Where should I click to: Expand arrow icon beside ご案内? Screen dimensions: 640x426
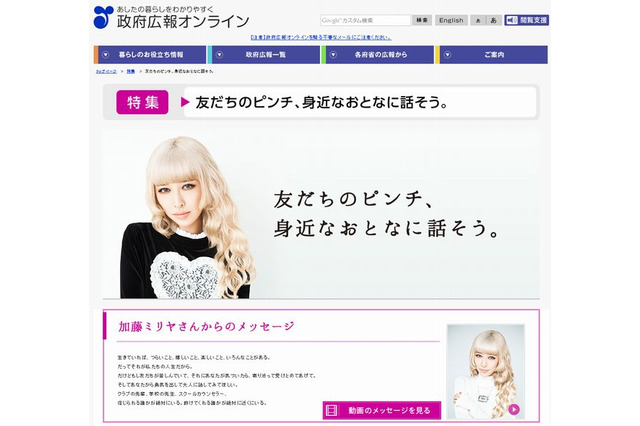[x=447, y=55]
